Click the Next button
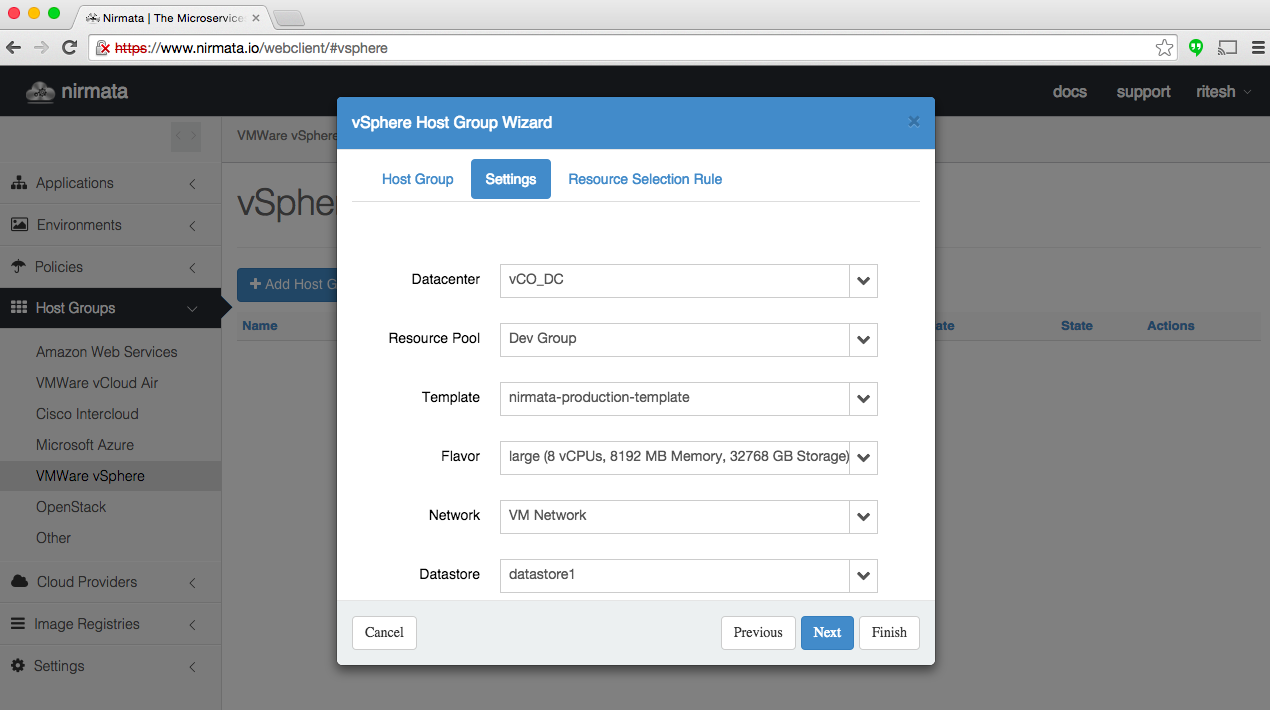This screenshot has height=710, width=1270. coord(827,633)
